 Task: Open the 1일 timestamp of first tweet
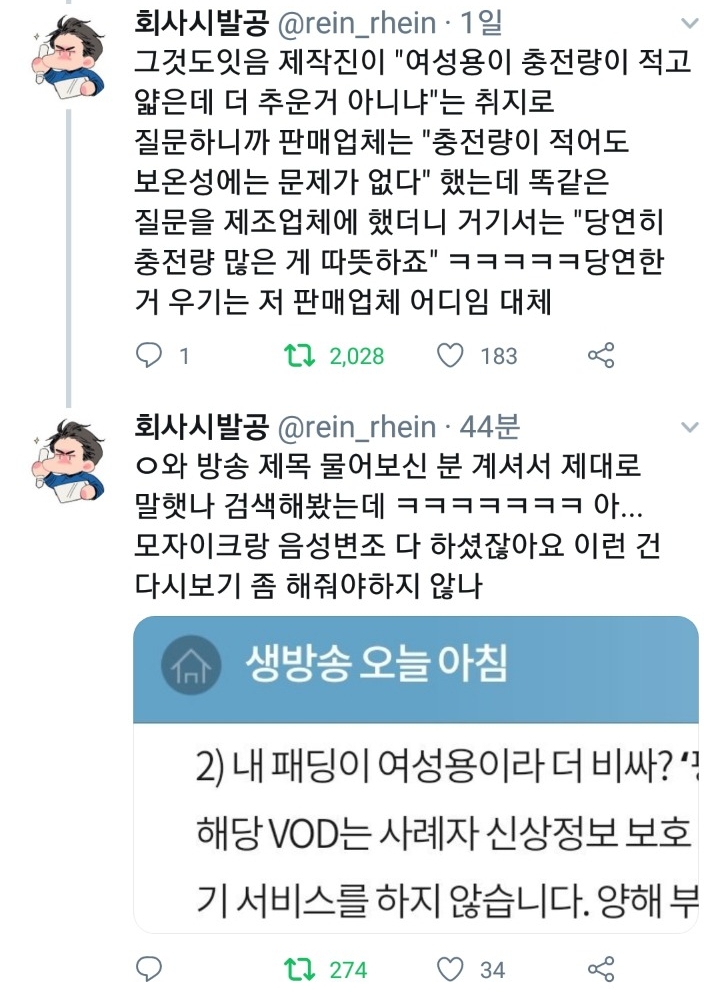[x=481, y=23]
